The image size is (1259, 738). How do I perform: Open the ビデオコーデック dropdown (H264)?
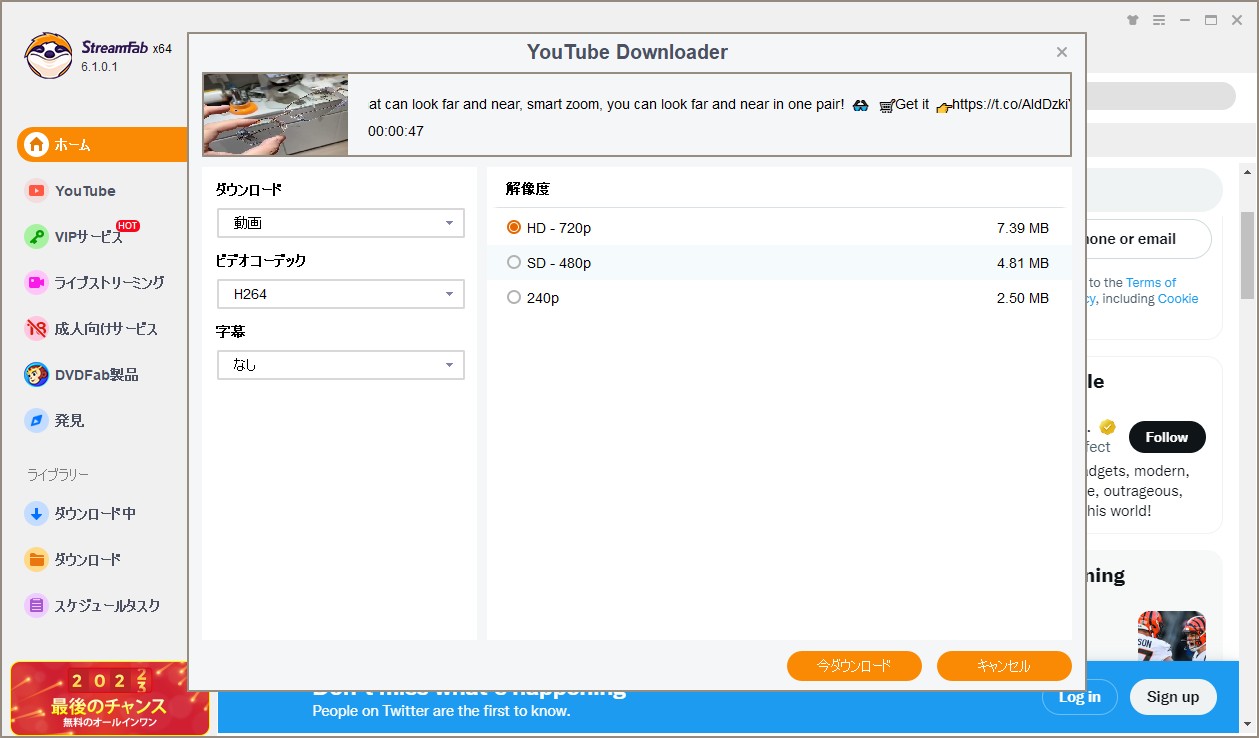(341, 294)
